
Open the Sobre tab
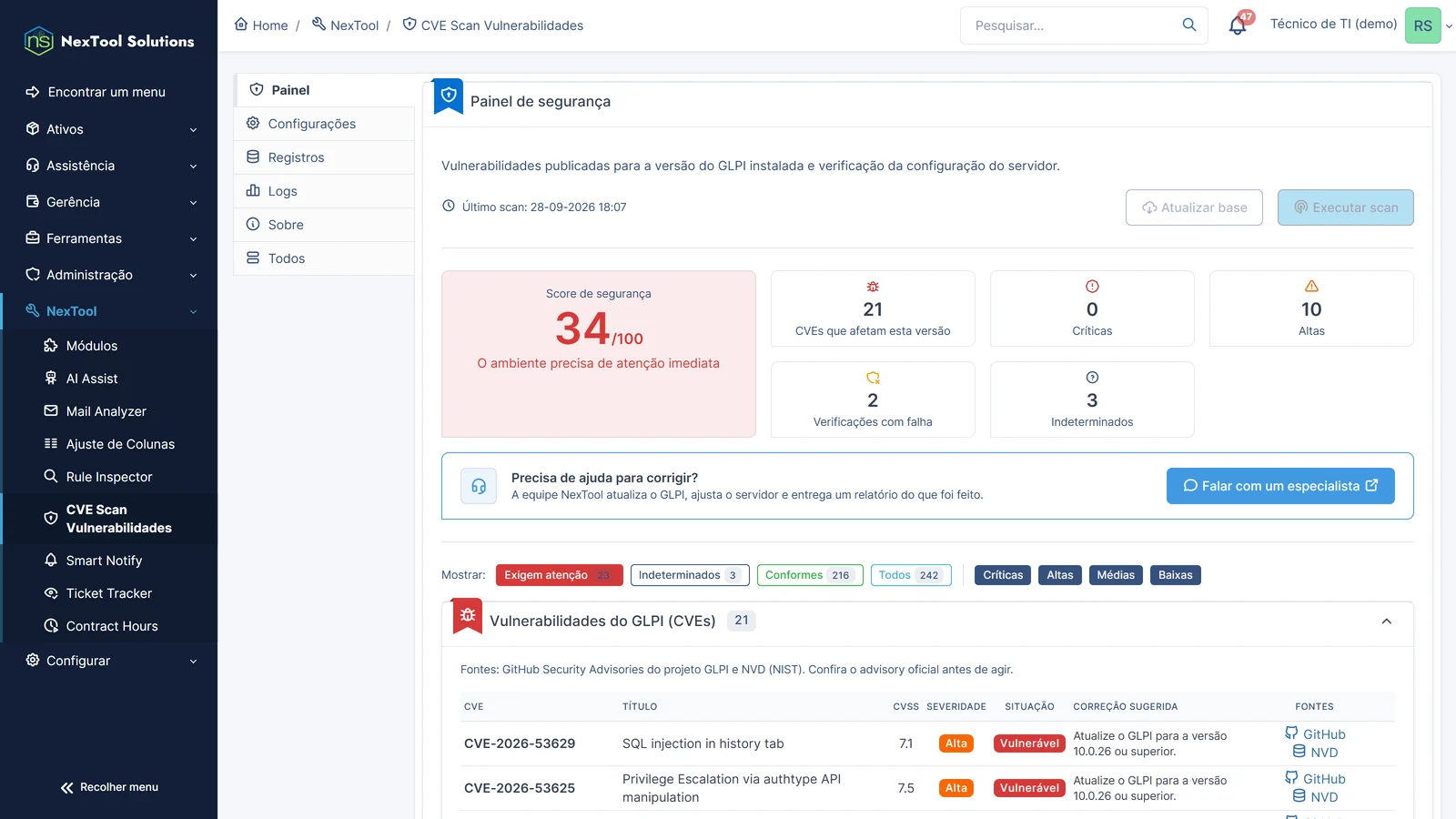pyautogui.click(x=324, y=225)
